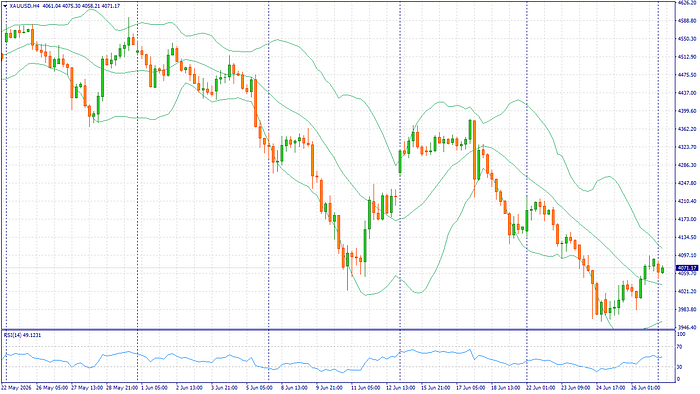
Task: Click the 4475.50 price axis label
Action: pos(687,75)
